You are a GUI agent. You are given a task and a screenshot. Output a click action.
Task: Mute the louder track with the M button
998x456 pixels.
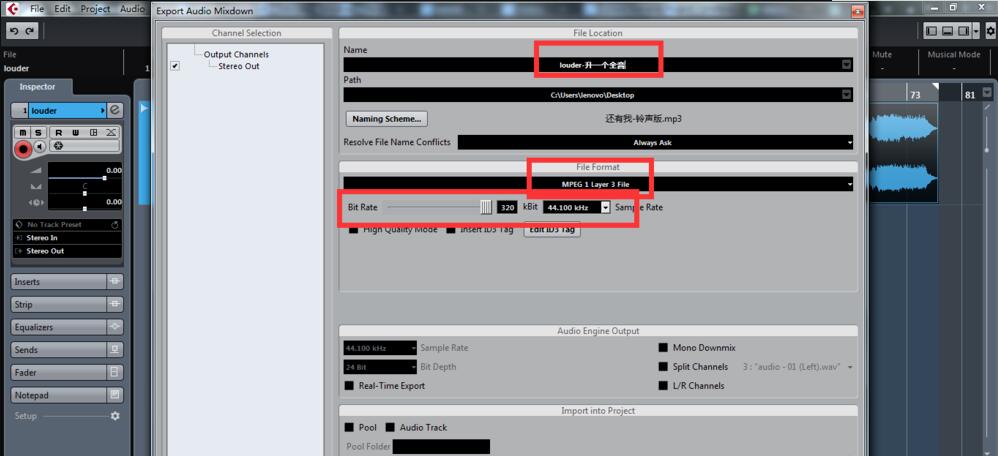coord(23,132)
